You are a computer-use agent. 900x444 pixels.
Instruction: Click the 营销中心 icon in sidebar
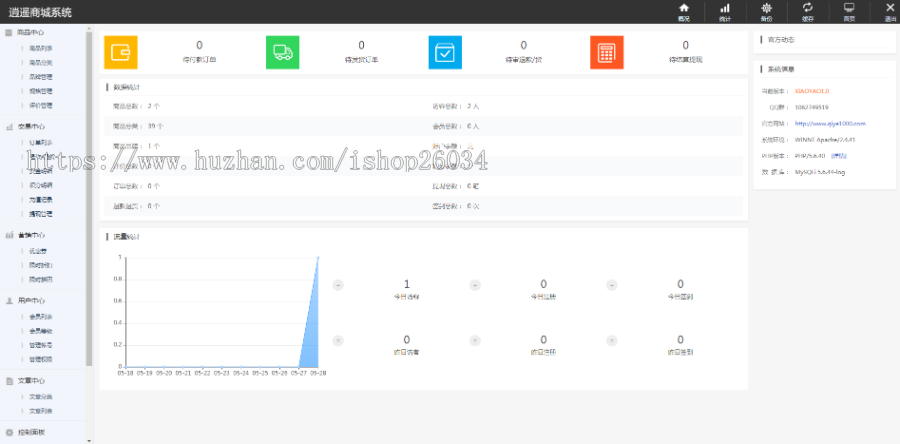pyautogui.click(x=9, y=235)
